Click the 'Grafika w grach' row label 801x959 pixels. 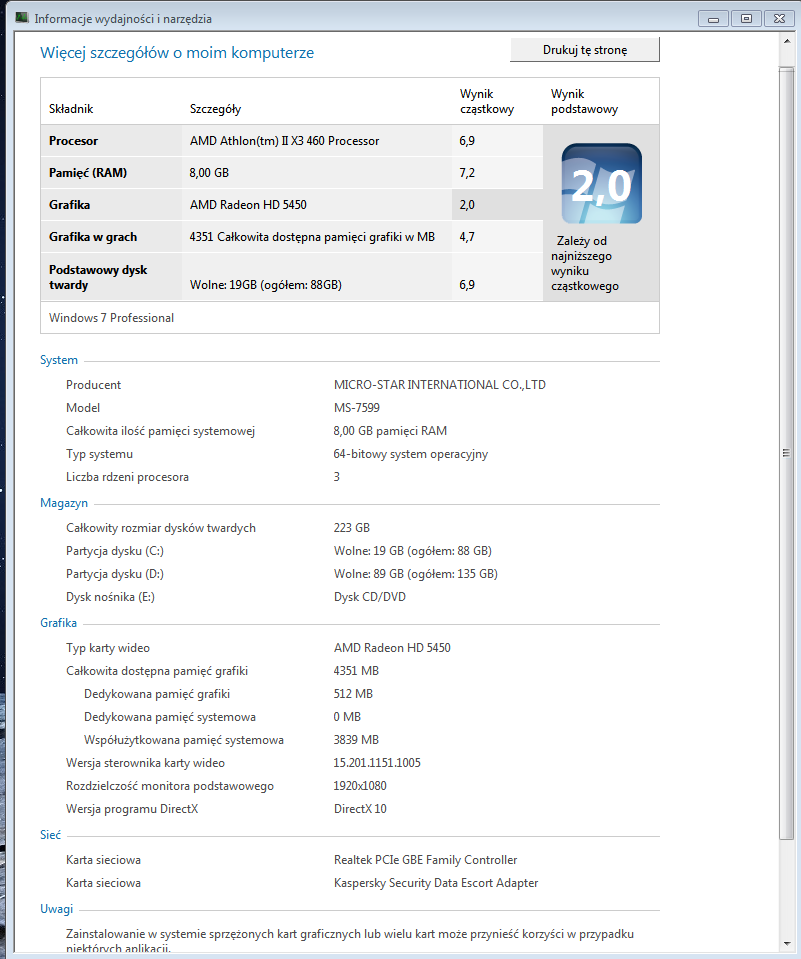tap(93, 237)
